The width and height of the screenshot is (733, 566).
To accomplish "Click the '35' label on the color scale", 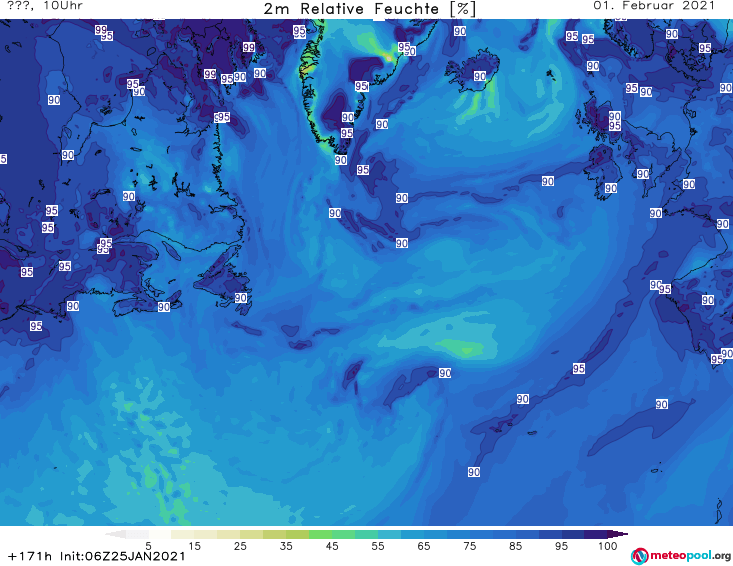I will point(286,546).
